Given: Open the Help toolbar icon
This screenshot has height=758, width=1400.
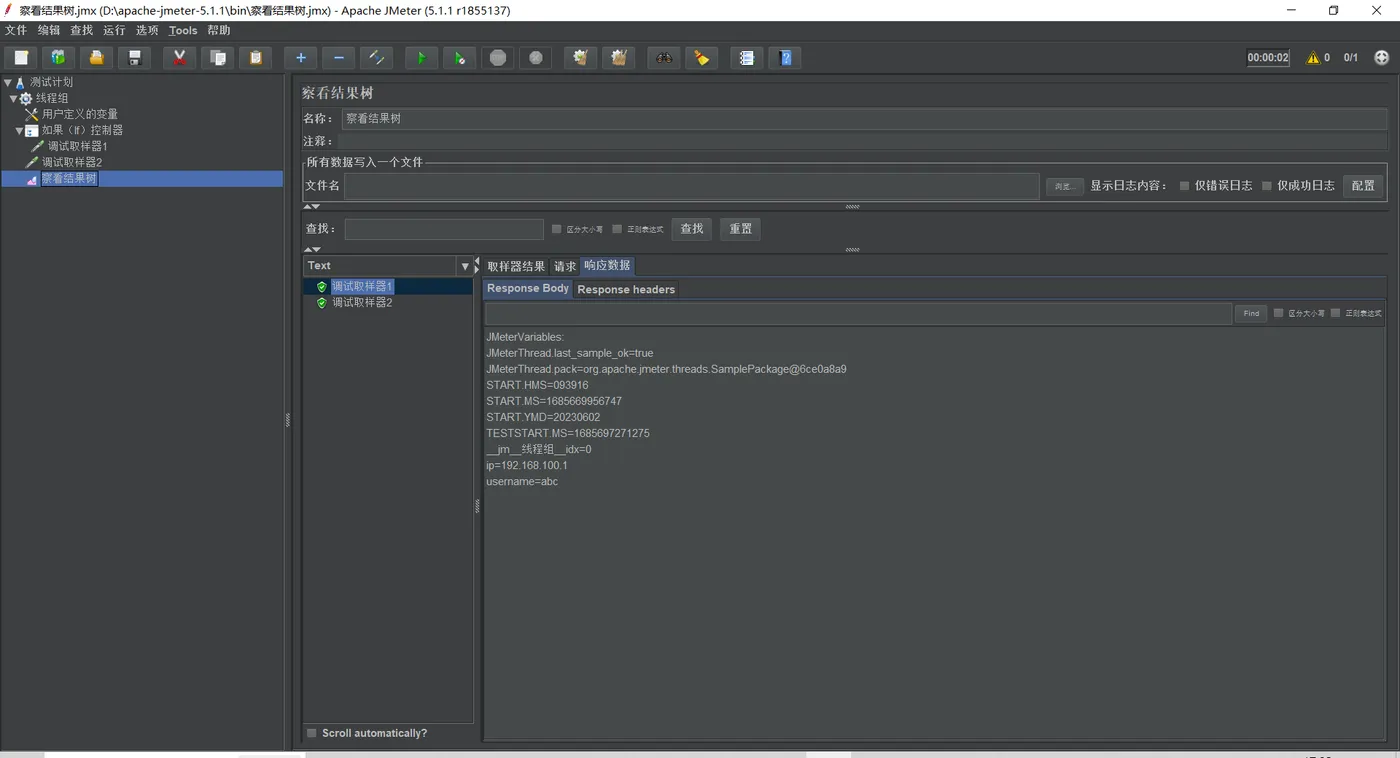Looking at the screenshot, I should click(x=785, y=58).
